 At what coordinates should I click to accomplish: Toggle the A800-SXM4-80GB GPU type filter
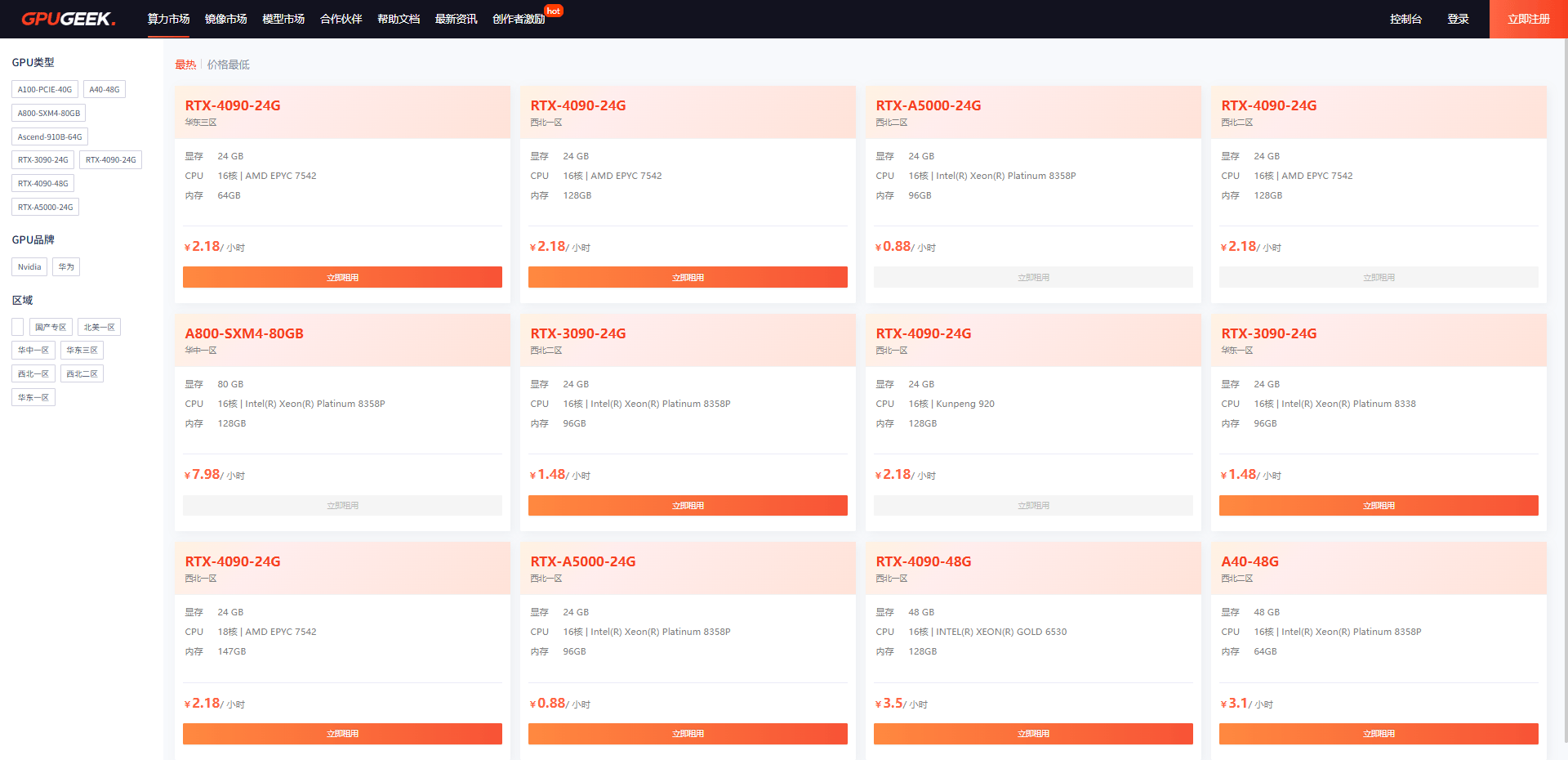click(49, 114)
